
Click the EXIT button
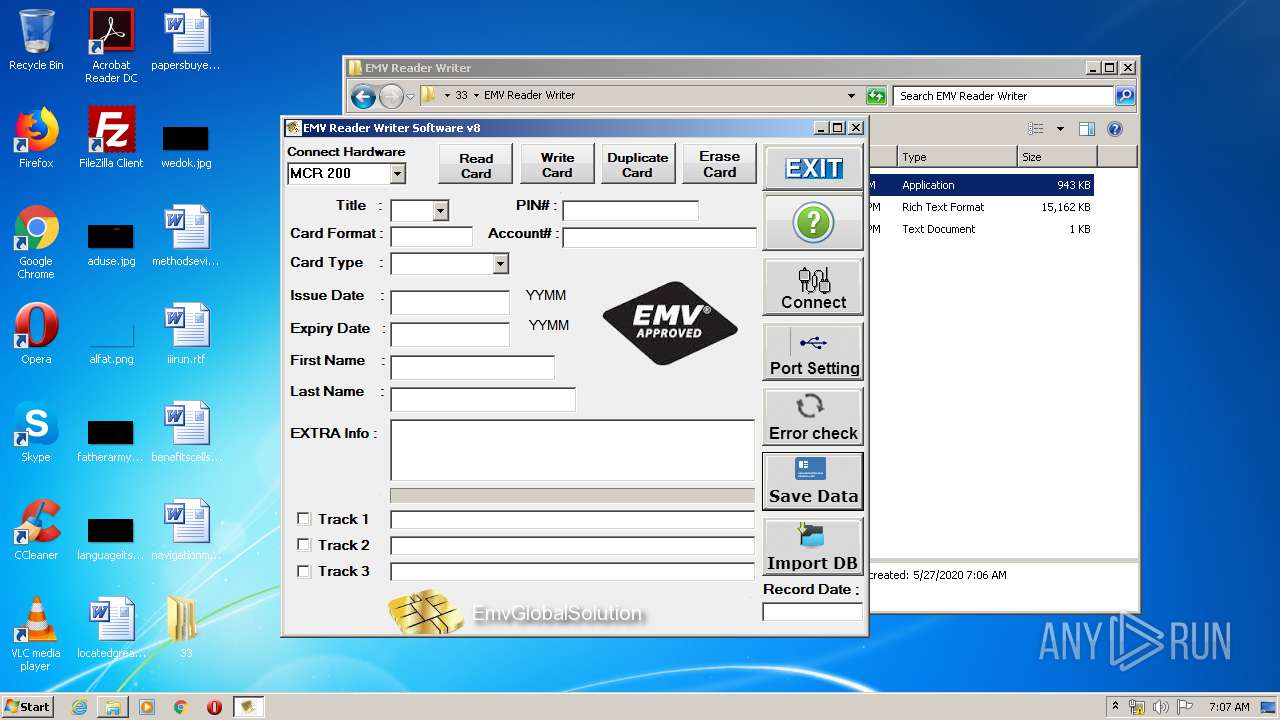813,168
